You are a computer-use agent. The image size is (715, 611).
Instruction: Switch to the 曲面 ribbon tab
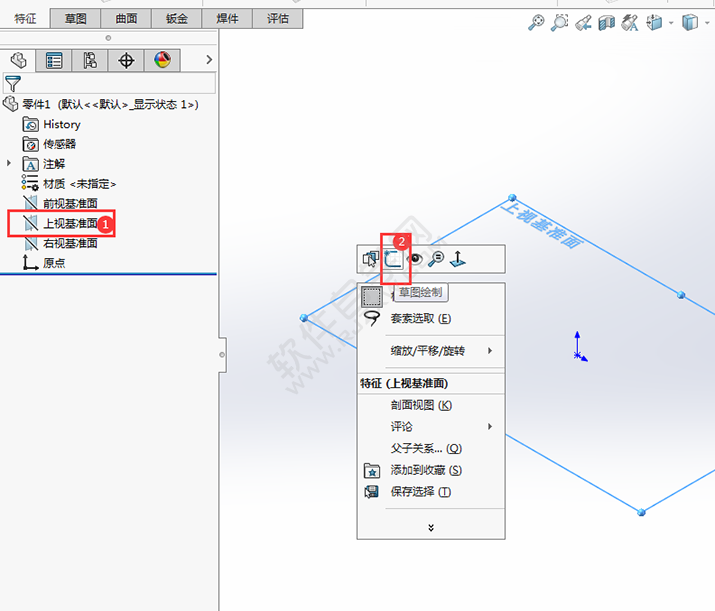point(126,19)
